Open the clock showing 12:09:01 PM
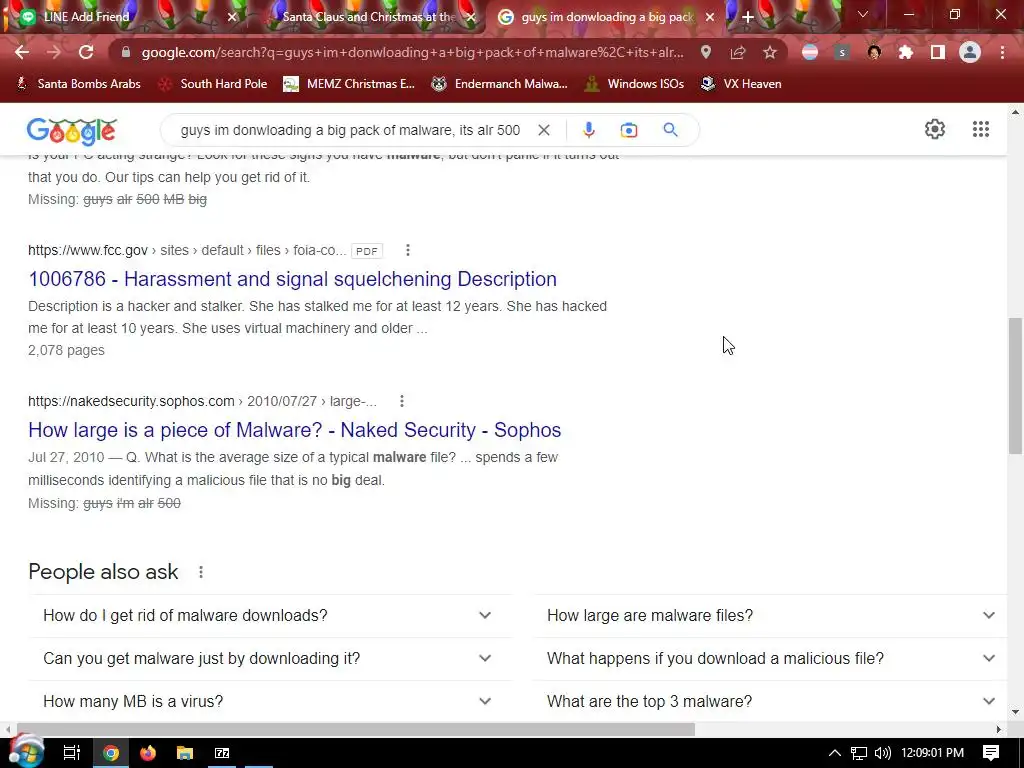The width and height of the screenshot is (1024, 768). coord(932,753)
